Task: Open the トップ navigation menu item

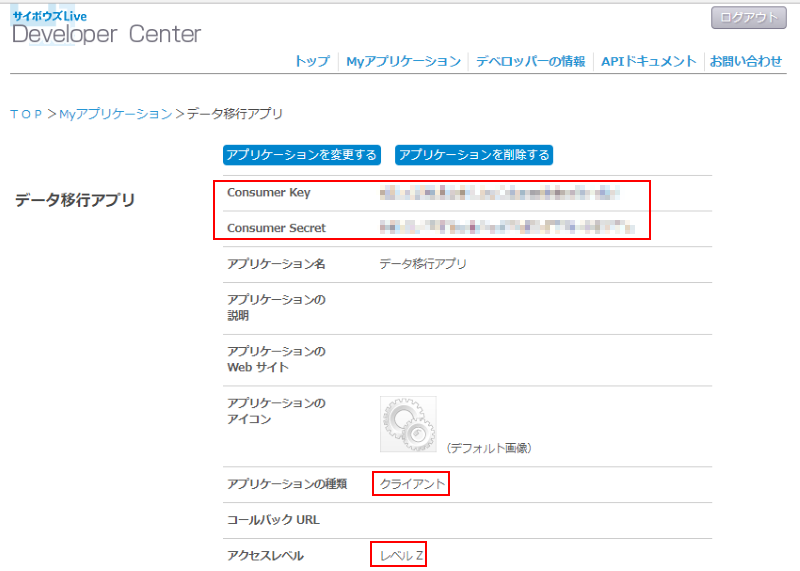Action: pyautogui.click(x=312, y=61)
